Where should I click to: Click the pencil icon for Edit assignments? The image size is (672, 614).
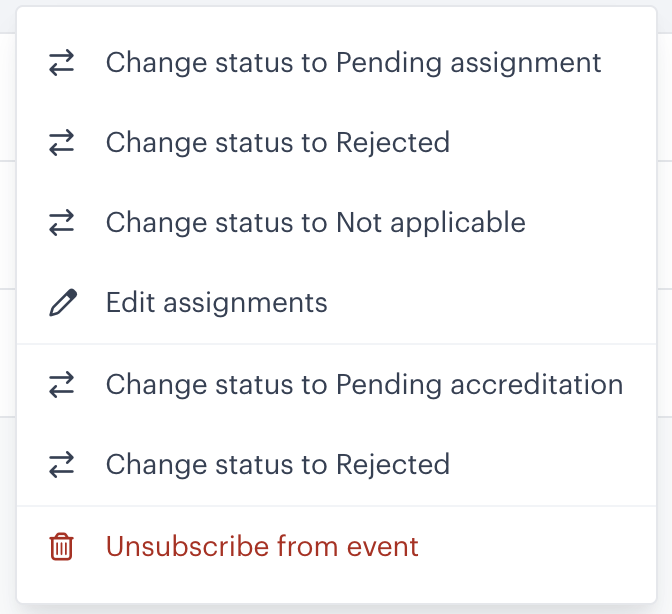coord(63,303)
